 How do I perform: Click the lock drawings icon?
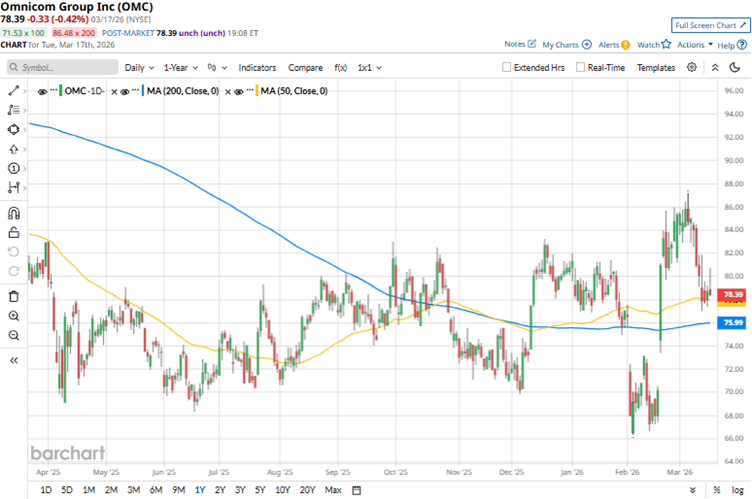click(14, 232)
